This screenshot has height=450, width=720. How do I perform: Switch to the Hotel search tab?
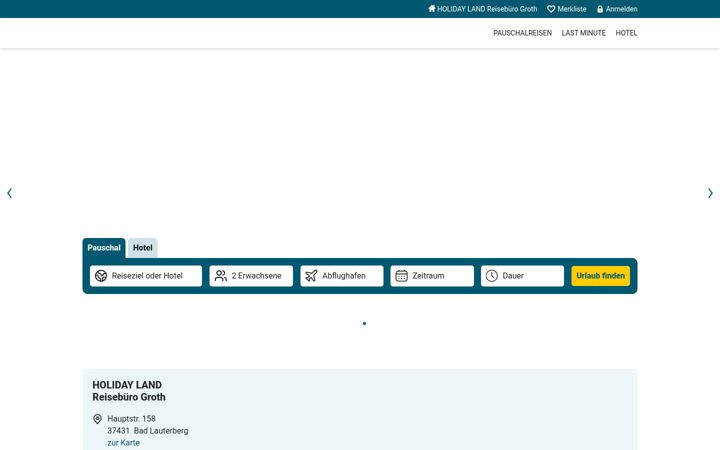143,248
